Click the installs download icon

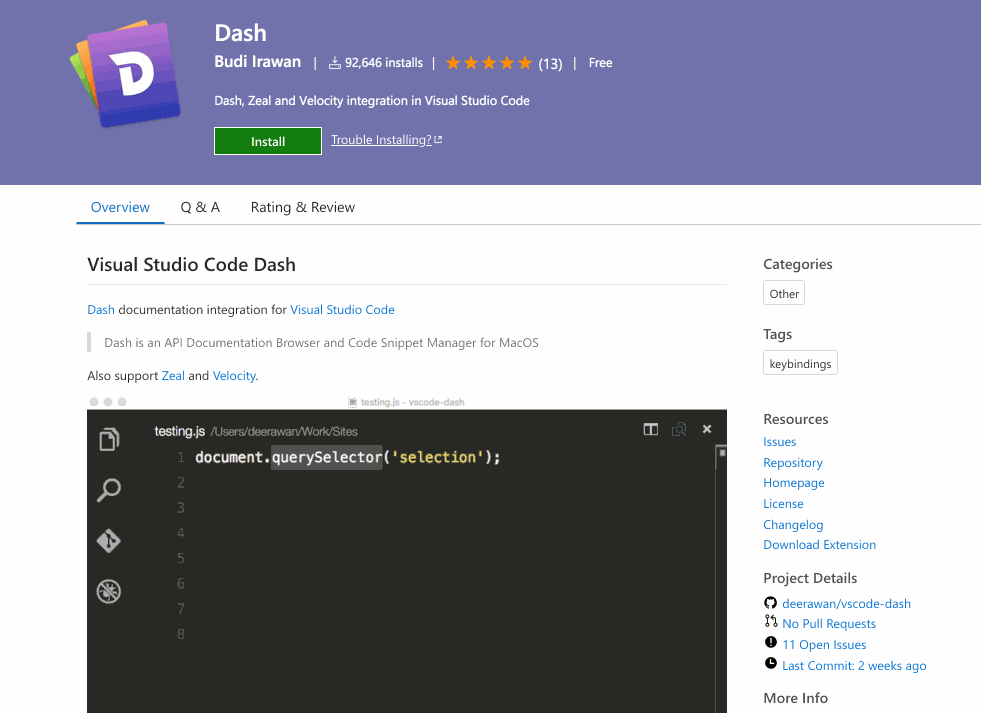(335, 63)
